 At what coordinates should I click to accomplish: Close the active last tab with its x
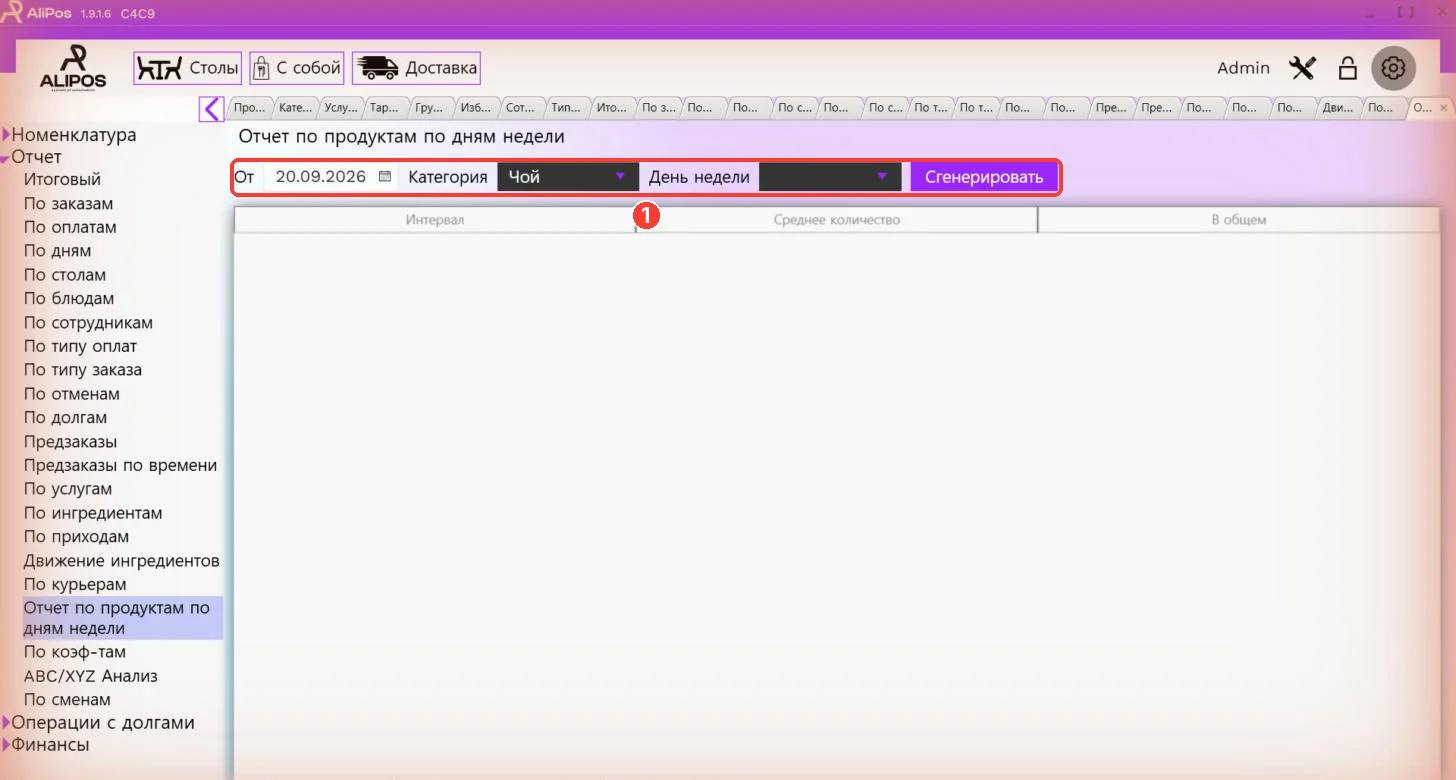point(1442,108)
